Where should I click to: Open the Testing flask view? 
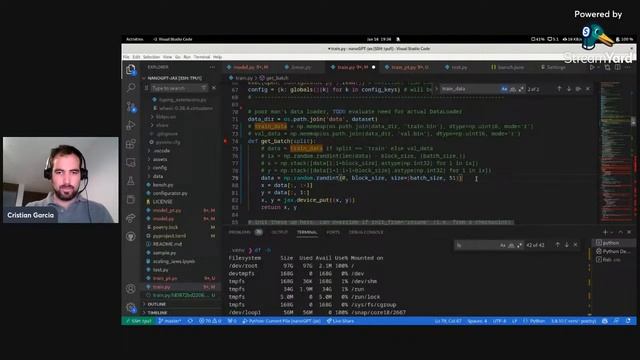[x=131, y=181]
